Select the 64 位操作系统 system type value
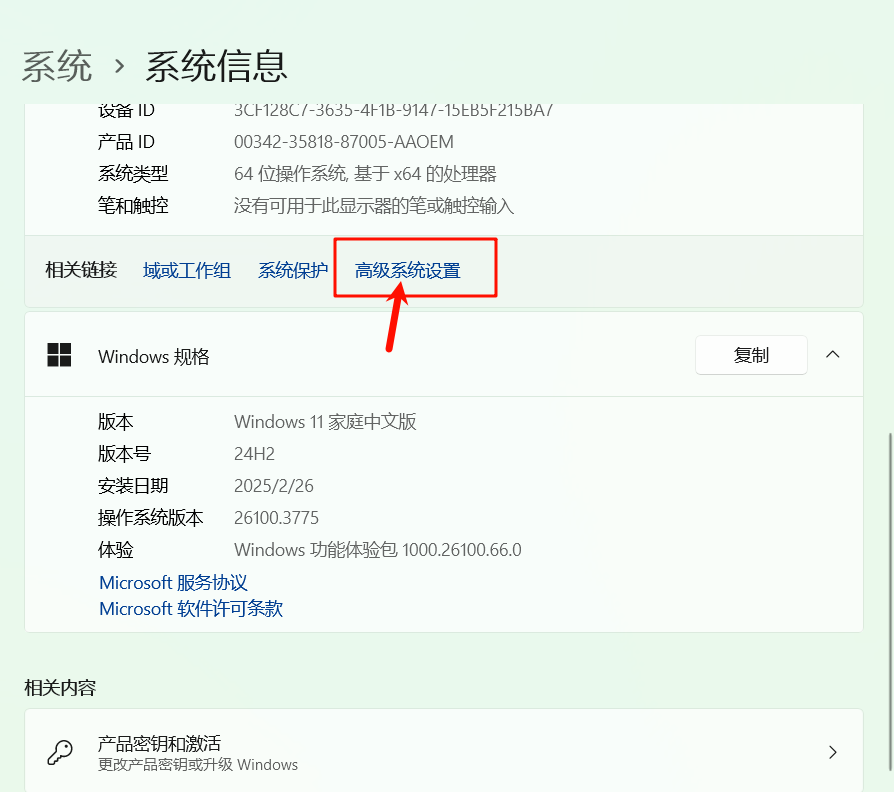The width and height of the screenshot is (894, 792). point(365,173)
